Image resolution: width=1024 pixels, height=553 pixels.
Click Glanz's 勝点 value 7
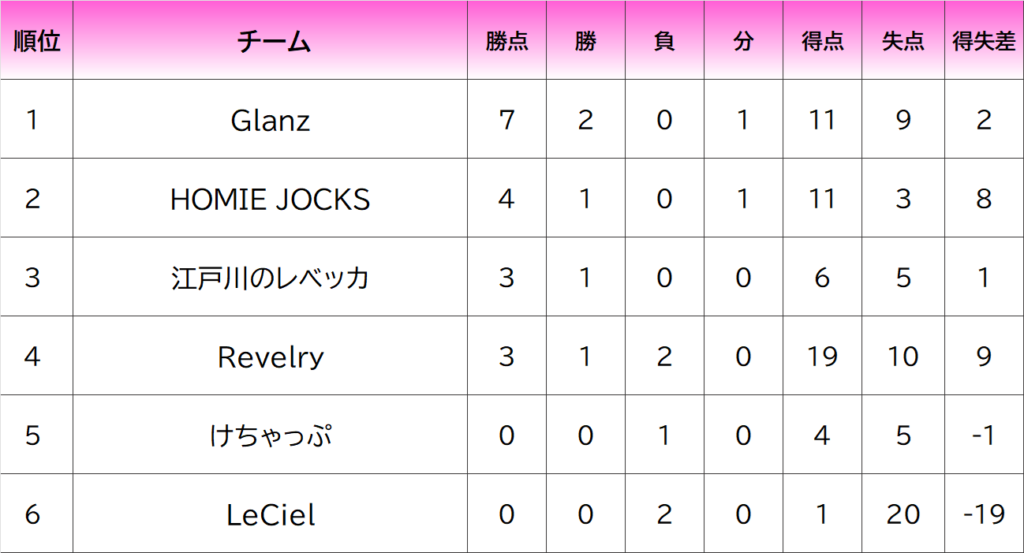[507, 119]
